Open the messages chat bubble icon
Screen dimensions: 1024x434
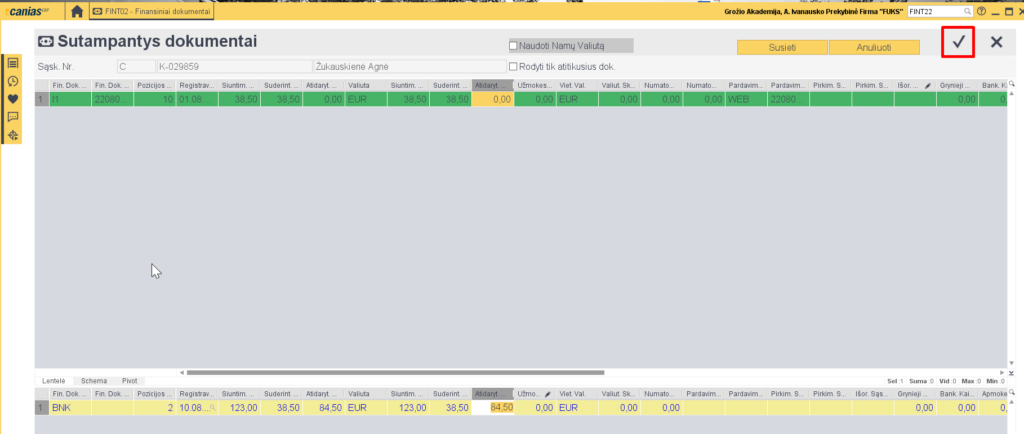[13, 116]
